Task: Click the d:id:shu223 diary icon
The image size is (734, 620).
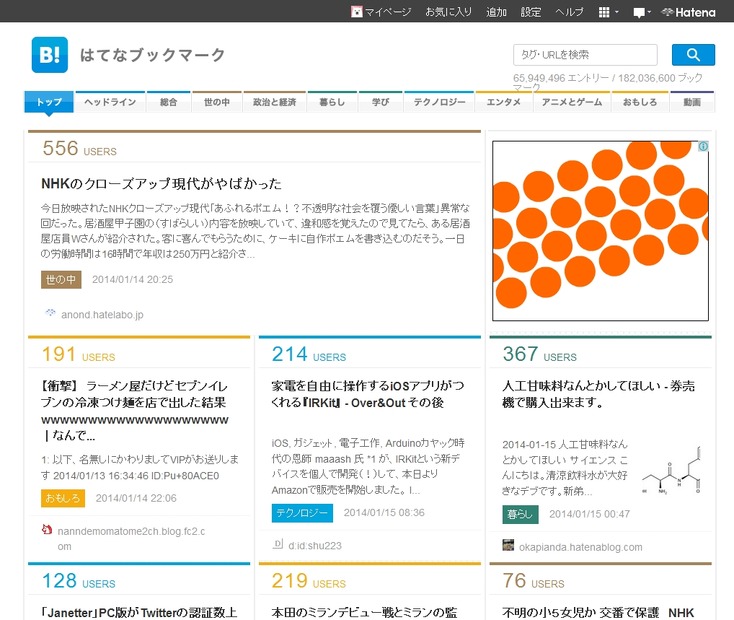Action: (278, 544)
